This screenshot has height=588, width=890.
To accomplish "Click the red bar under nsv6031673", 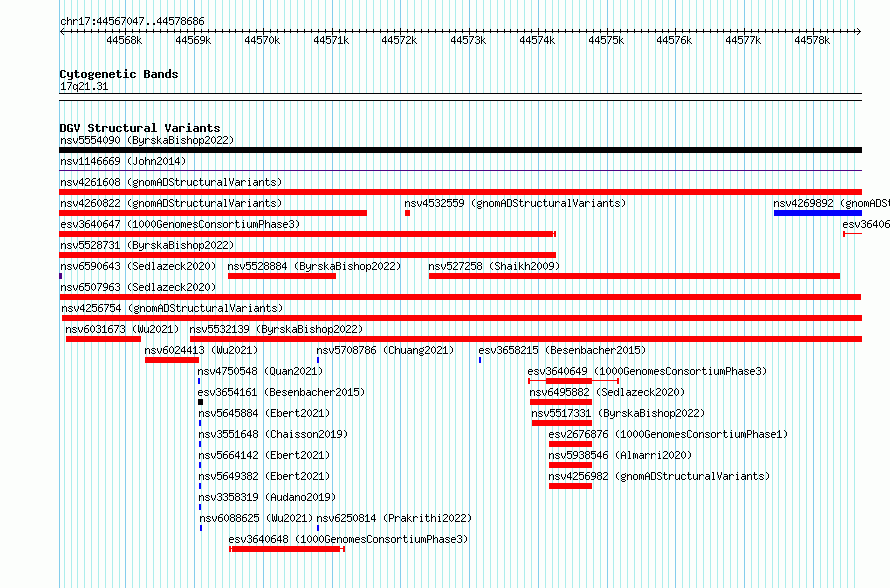I will 103,339.
